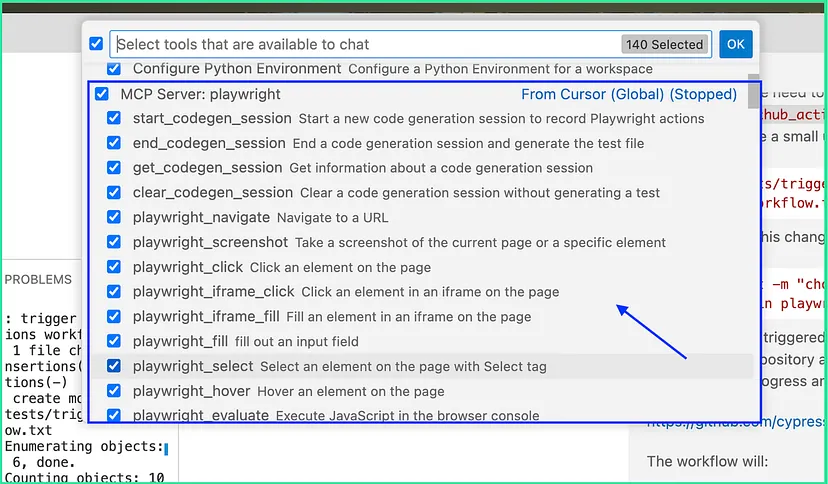828x484 pixels.
Task: Click the tool list scrollbar thumb
Action: [754, 91]
